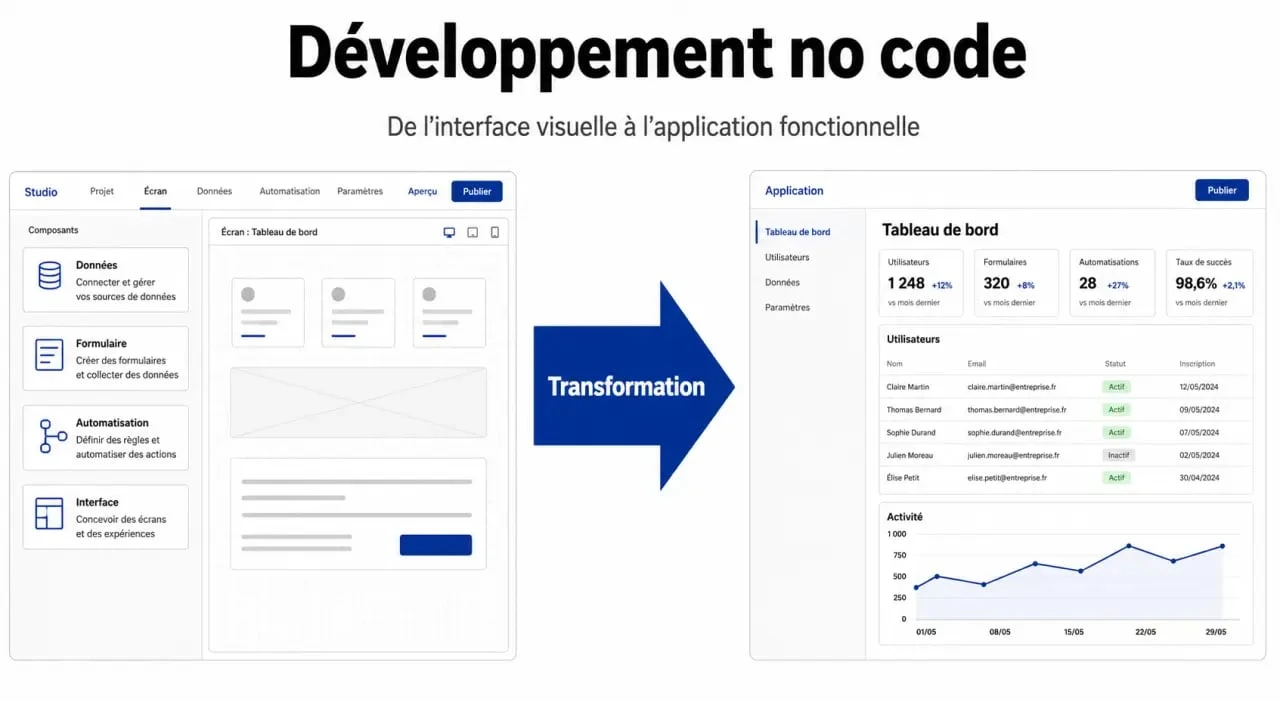
Task: Click the Composants panel heading
Action: click(x=53, y=230)
